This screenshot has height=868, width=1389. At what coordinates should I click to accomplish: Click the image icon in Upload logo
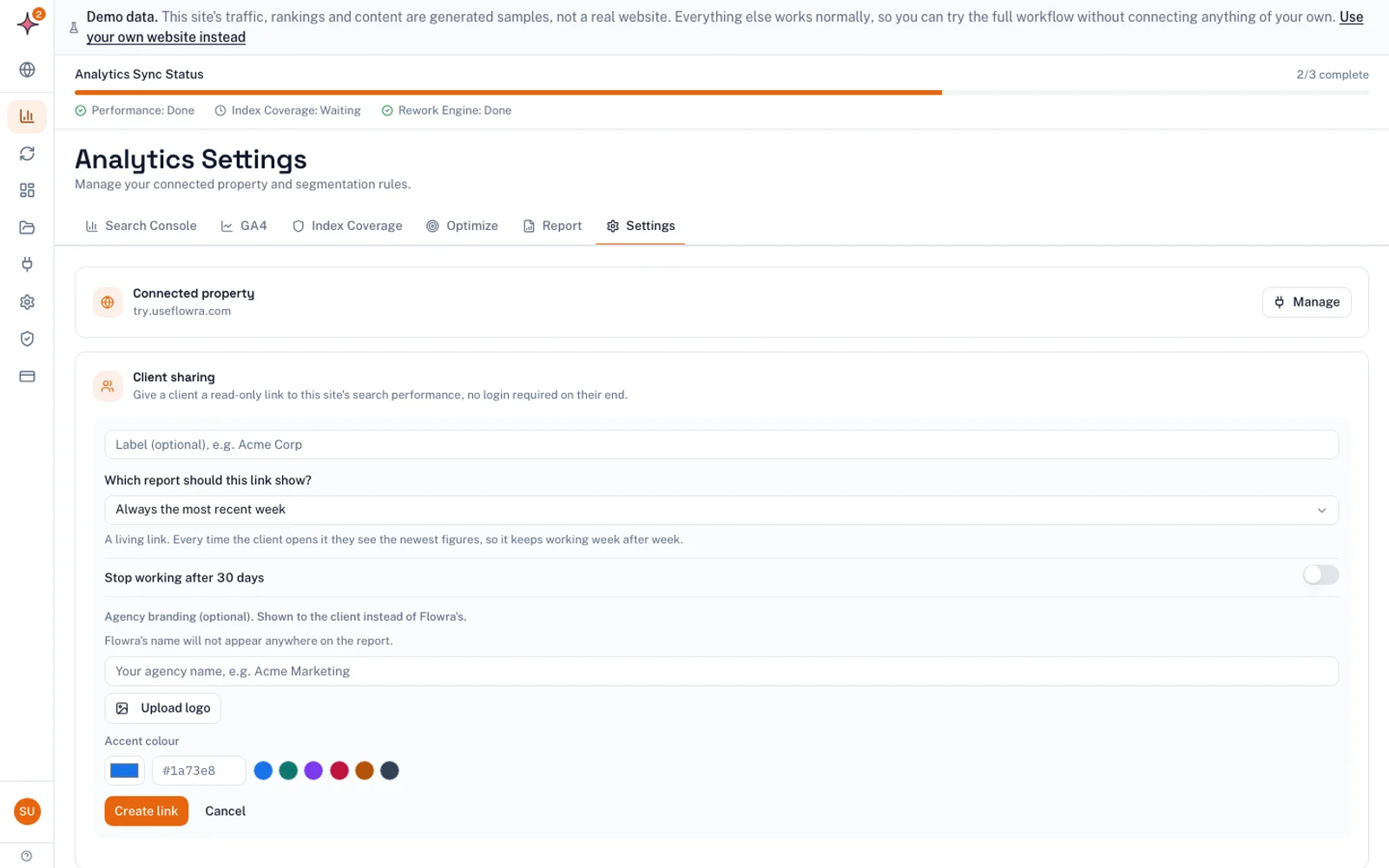point(122,708)
